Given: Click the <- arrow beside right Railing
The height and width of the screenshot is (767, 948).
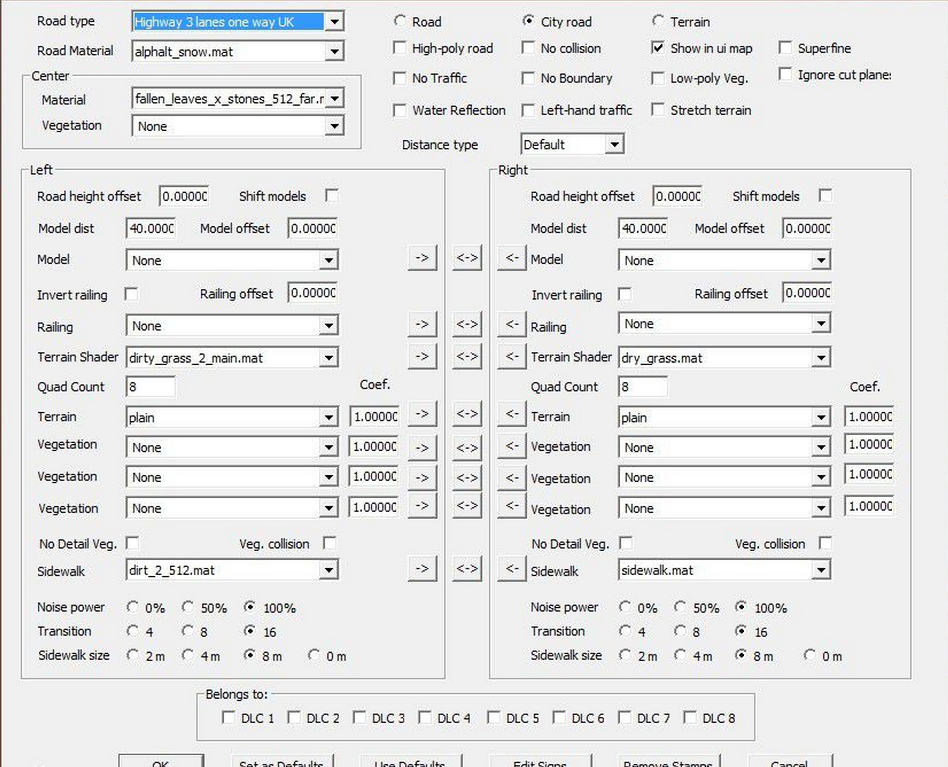Looking at the screenshot, I should pos(512,324).
